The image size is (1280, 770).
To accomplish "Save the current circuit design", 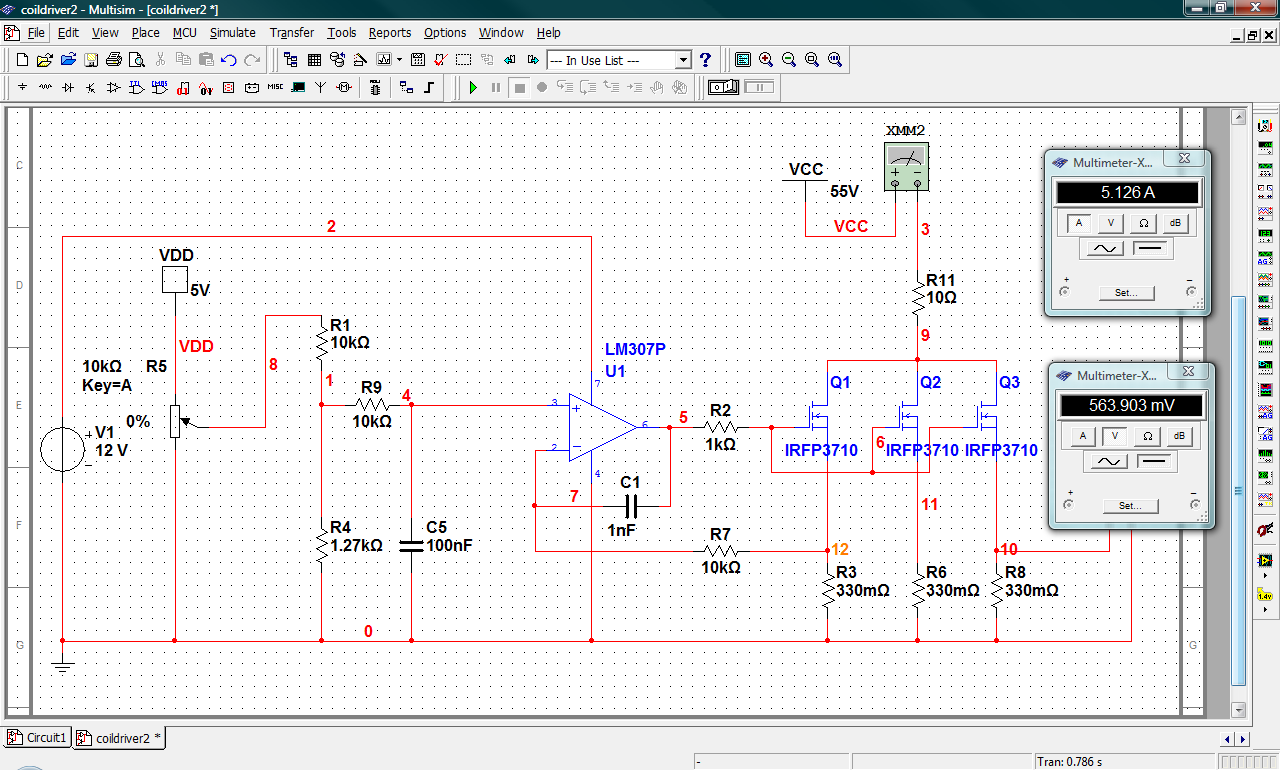I will pyautogui.click(x=91, y=60).
